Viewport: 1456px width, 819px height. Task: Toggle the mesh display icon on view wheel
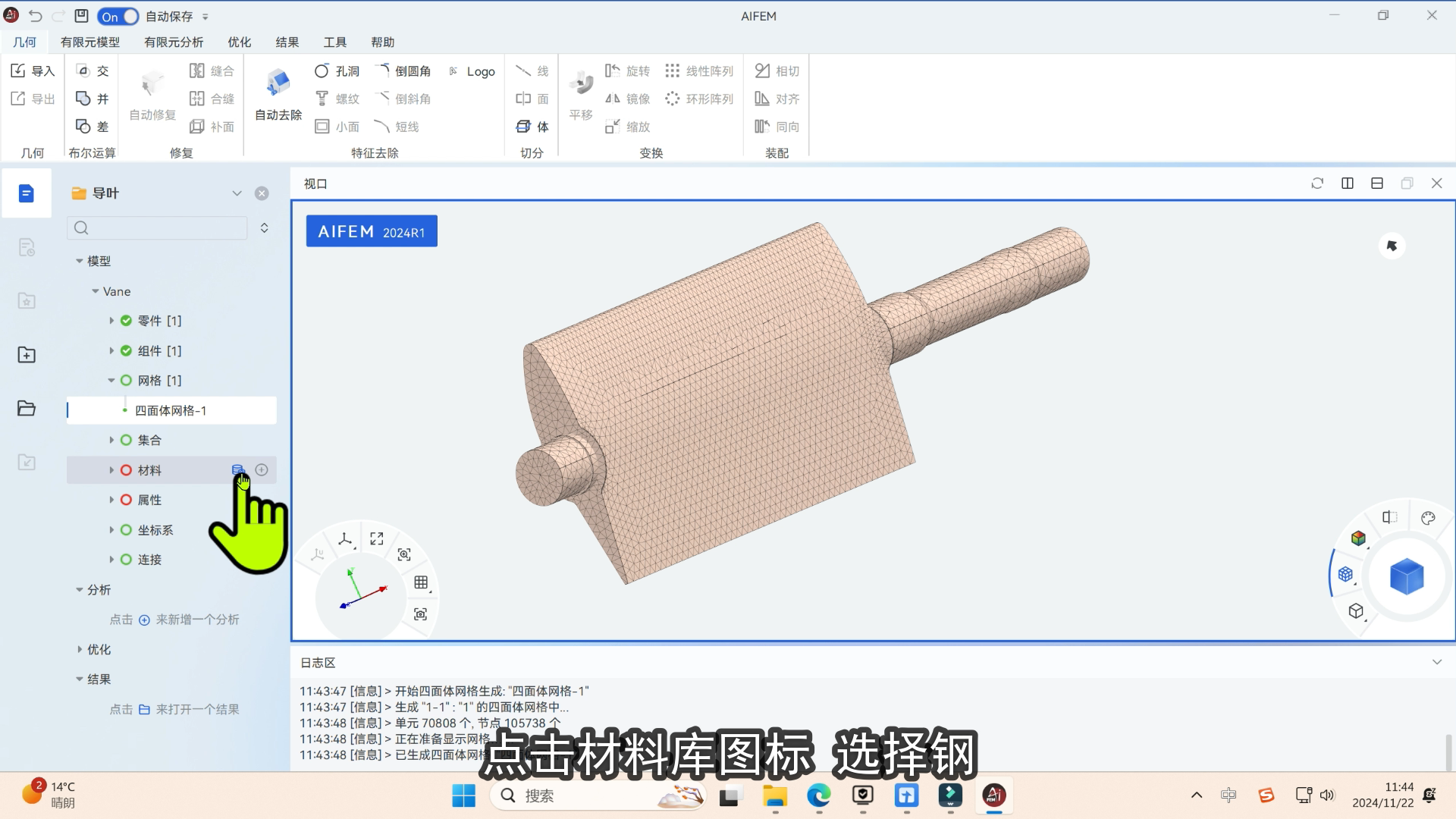click(1345, 574)
